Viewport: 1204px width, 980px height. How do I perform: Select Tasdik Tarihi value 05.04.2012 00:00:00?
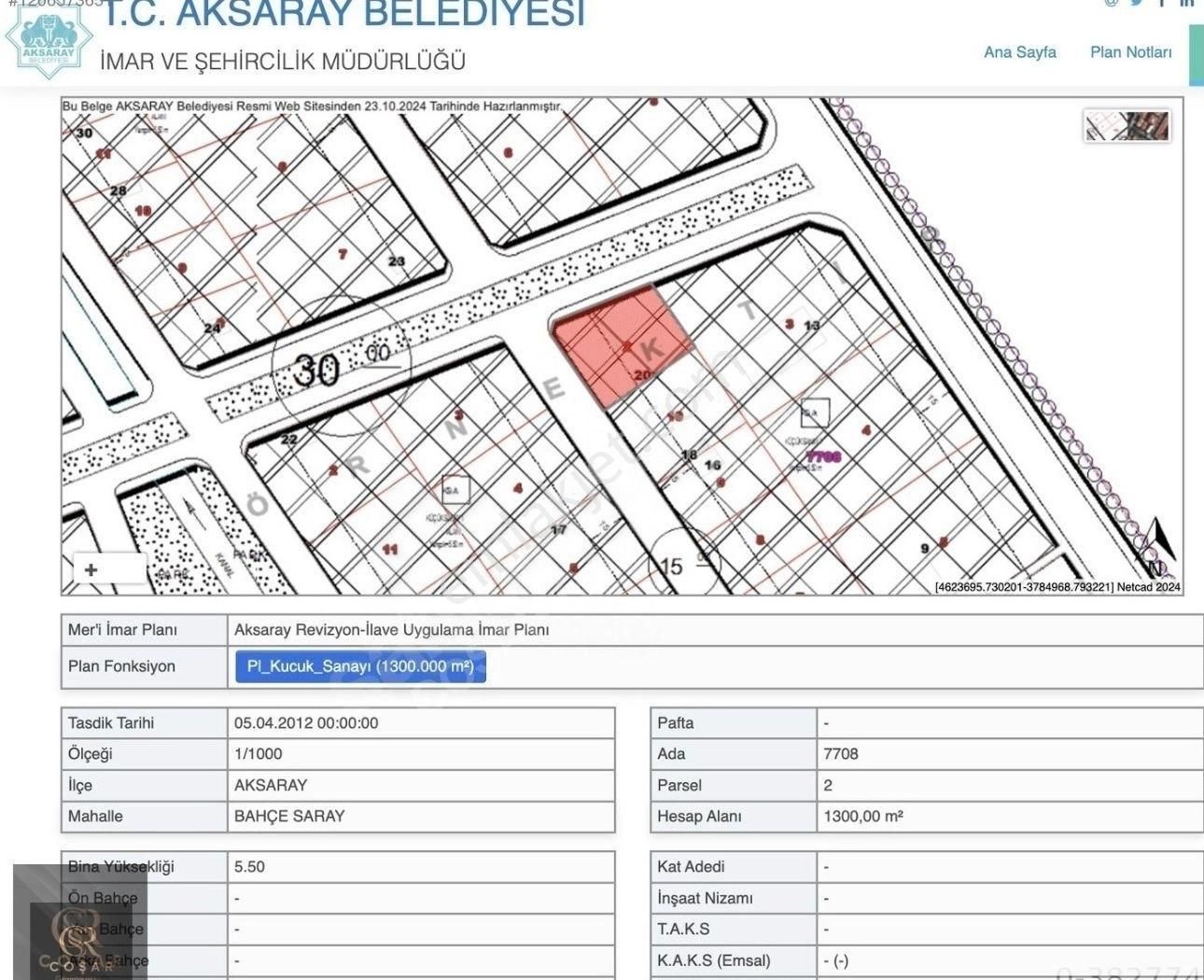tap(306, 723)
